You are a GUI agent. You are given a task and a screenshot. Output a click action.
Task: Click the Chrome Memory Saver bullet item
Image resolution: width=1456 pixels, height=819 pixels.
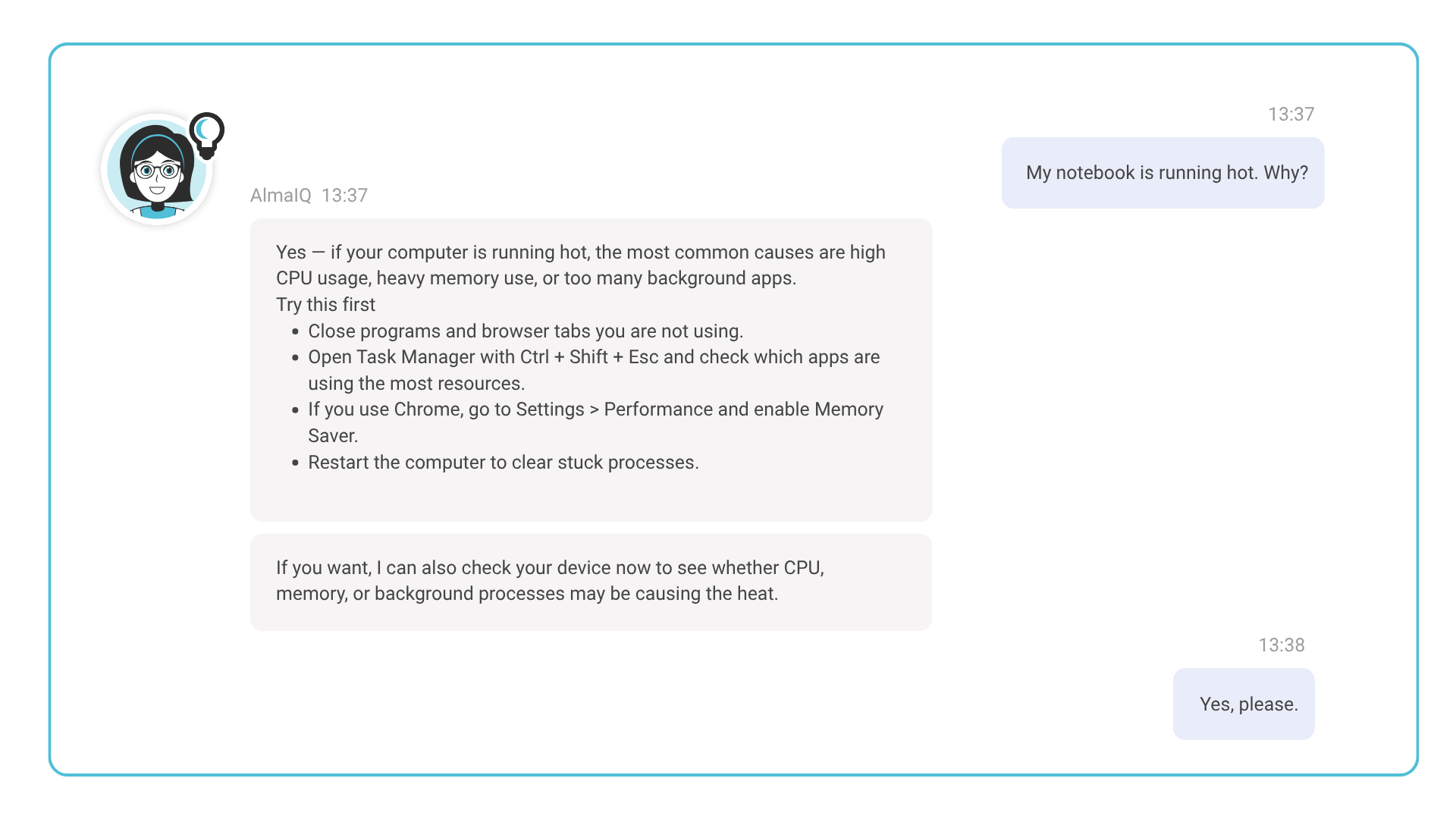coord(595,422)
